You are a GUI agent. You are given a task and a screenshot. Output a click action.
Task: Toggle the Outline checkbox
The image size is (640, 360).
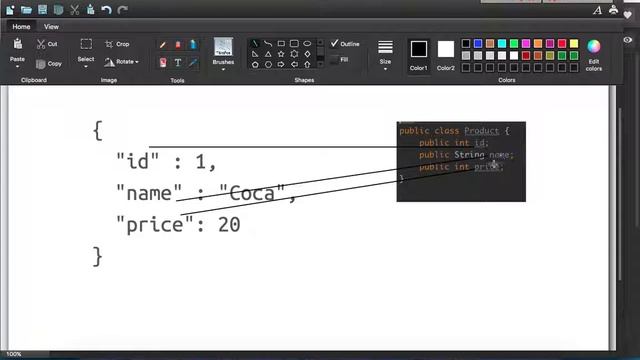coord(335,43)
